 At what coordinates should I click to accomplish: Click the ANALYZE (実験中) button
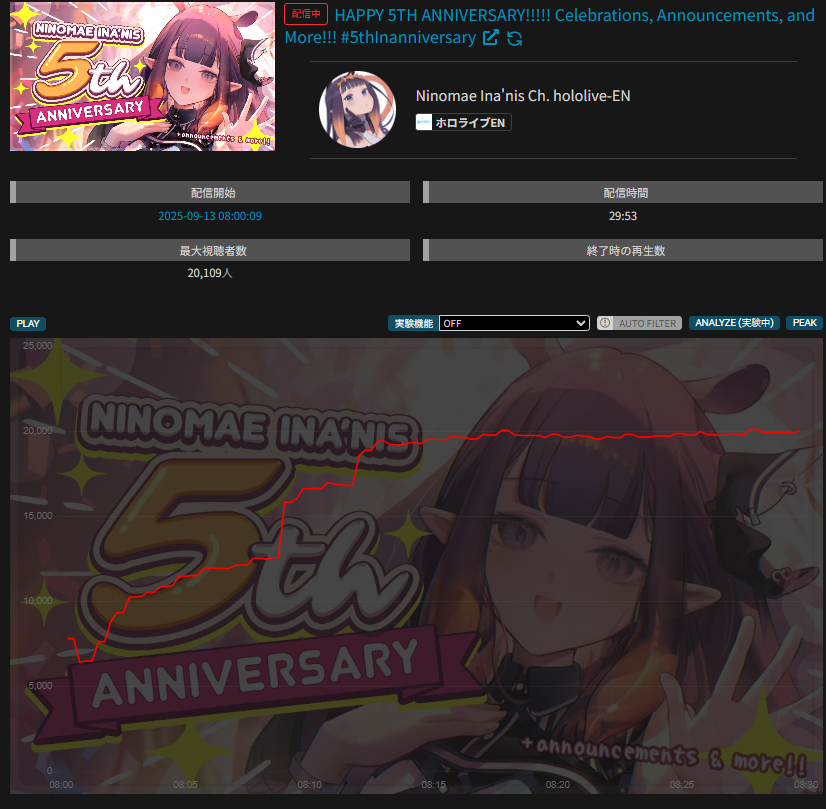(734, 323)
